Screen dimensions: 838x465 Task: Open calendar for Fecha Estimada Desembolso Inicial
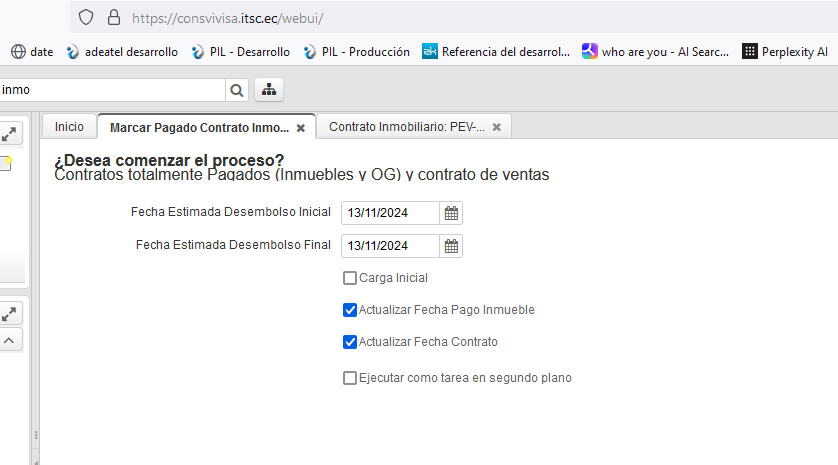pos(451,213)
